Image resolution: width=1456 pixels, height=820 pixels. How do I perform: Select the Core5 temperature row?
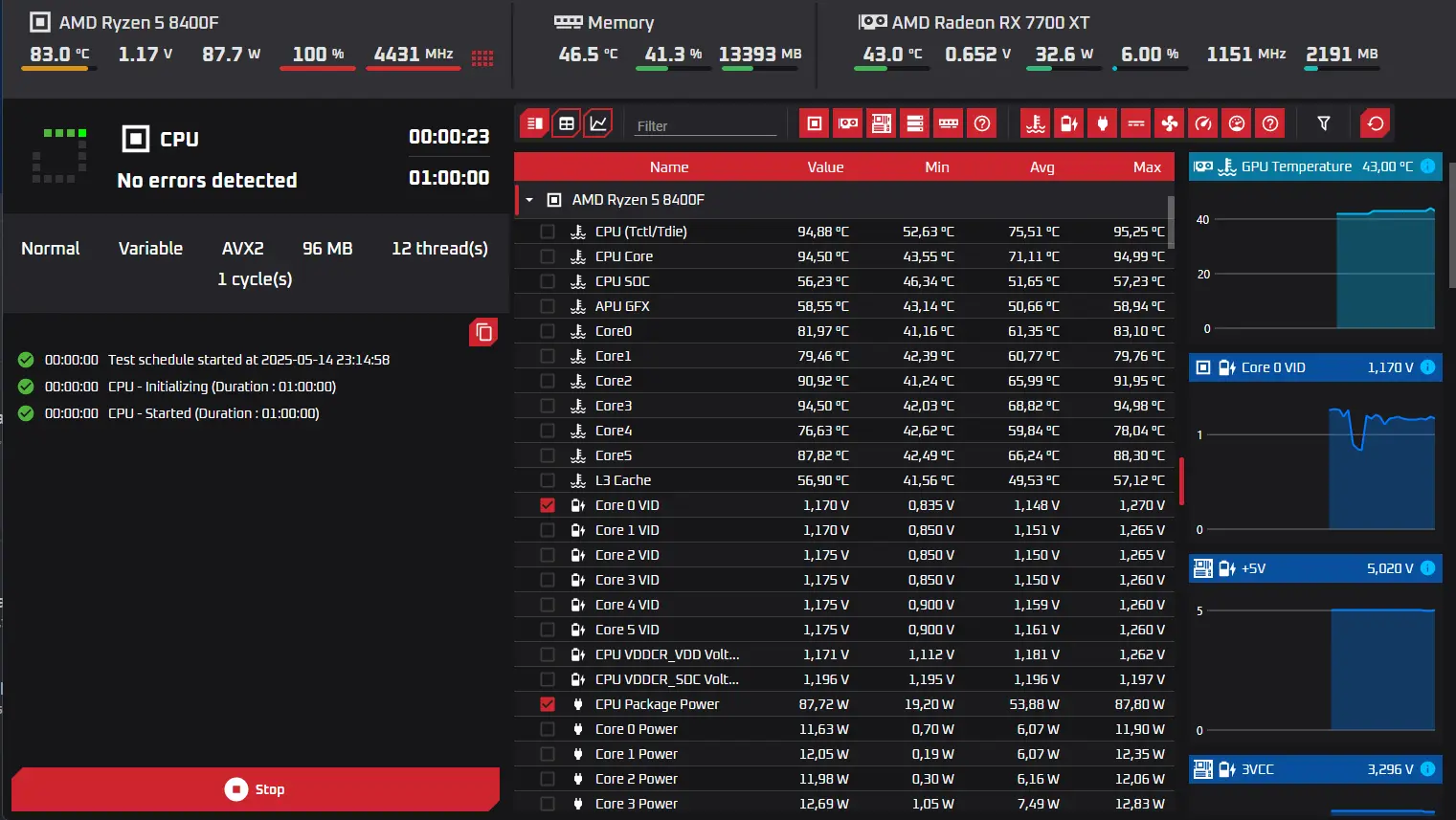coord(844,455)
